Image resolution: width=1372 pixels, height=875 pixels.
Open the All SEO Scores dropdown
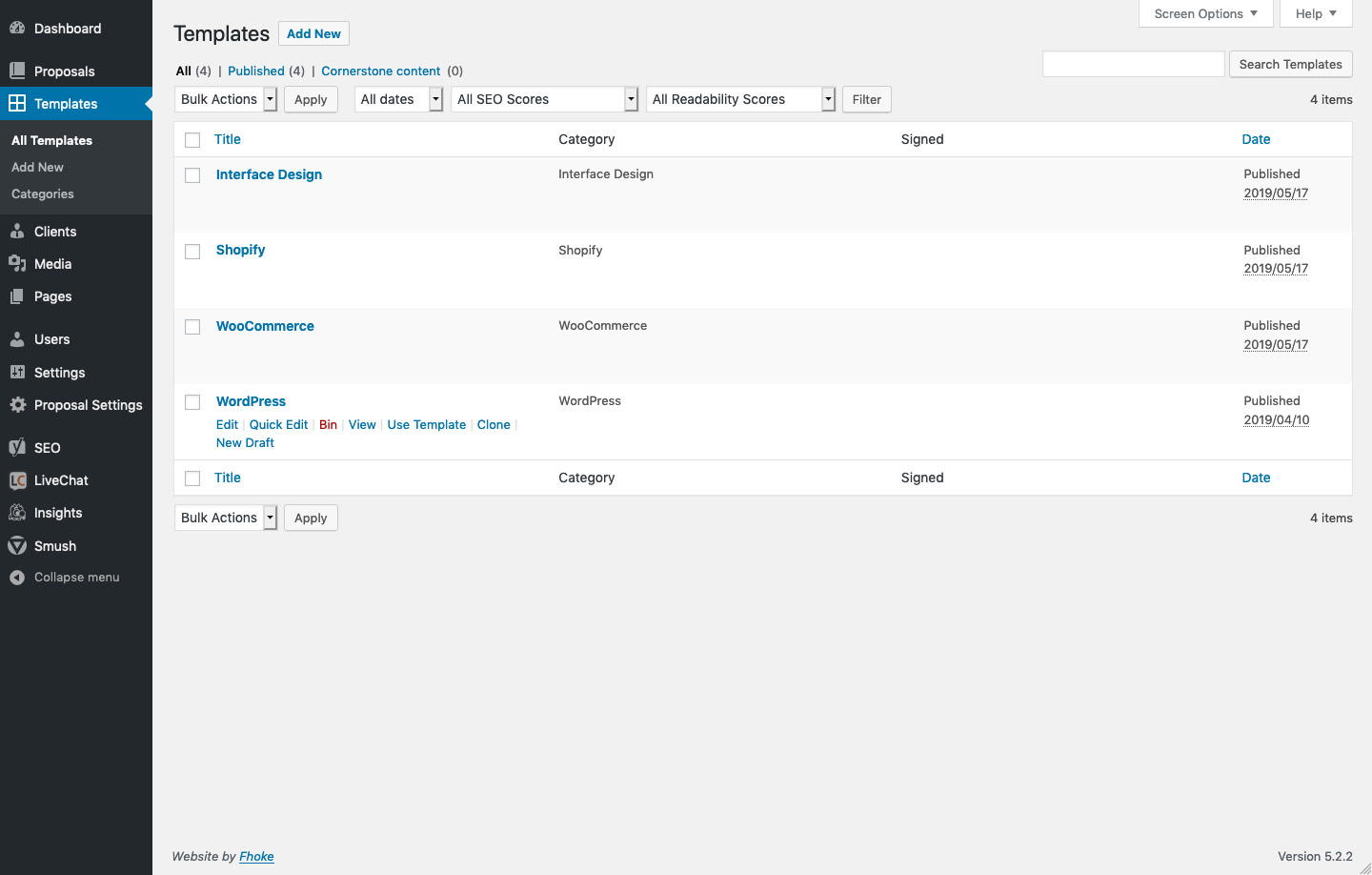[544, 99]
